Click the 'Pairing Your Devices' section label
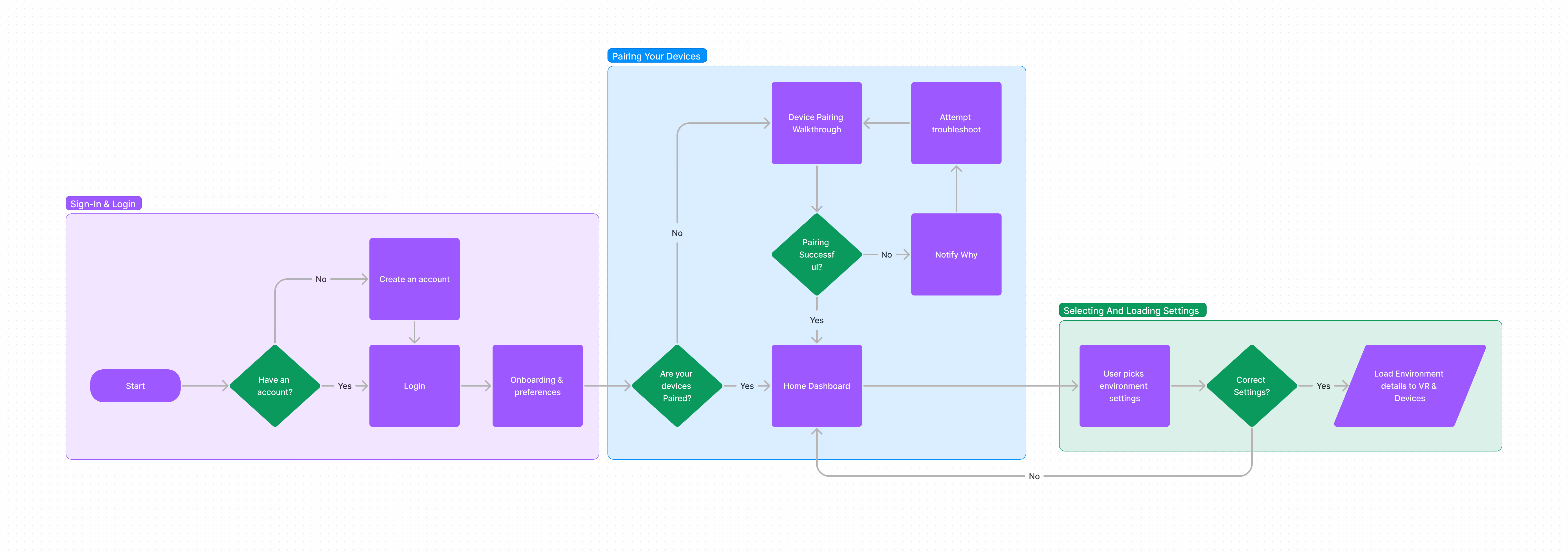 656,56
